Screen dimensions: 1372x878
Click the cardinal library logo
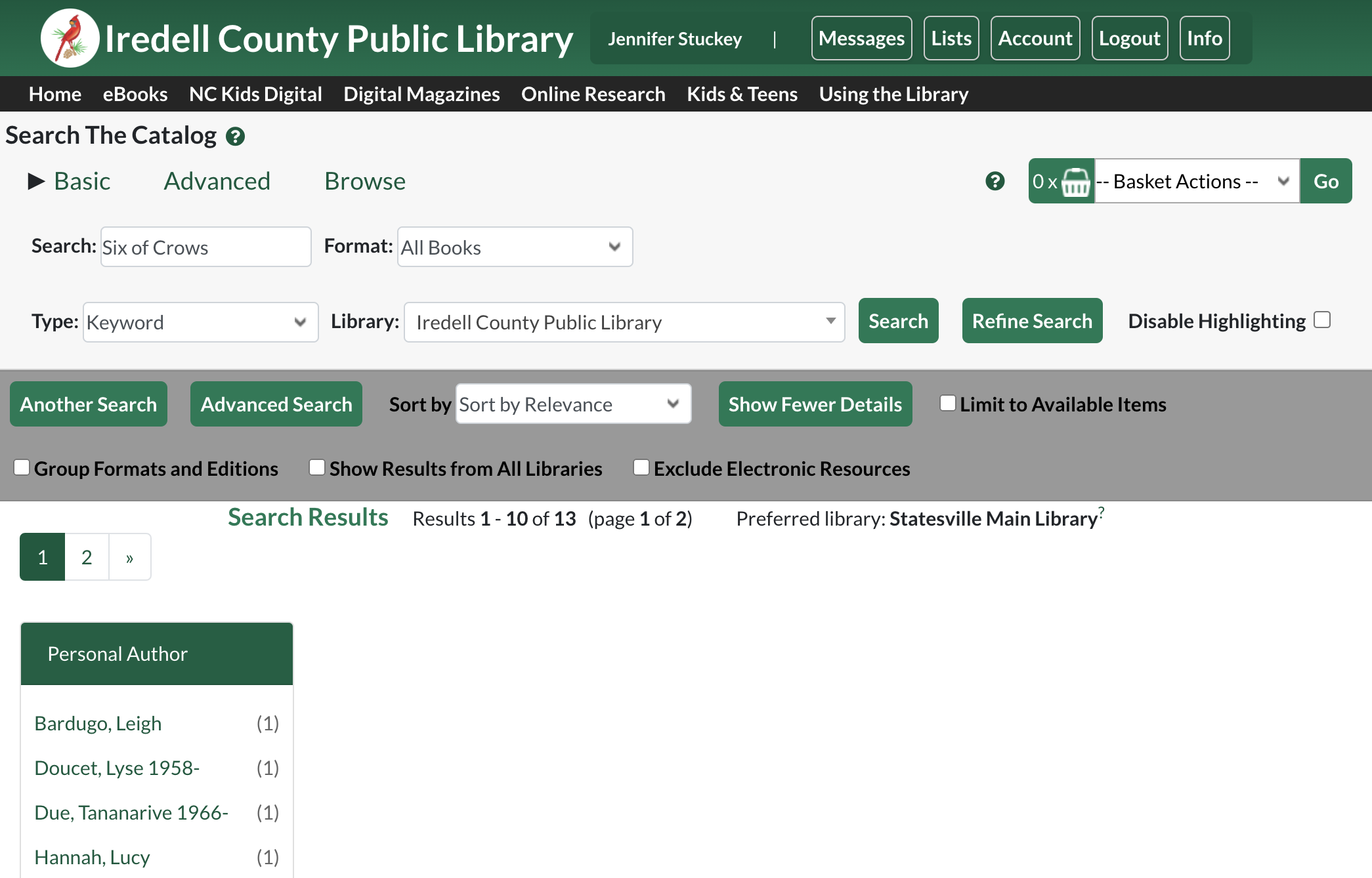(x=70, y=38)
